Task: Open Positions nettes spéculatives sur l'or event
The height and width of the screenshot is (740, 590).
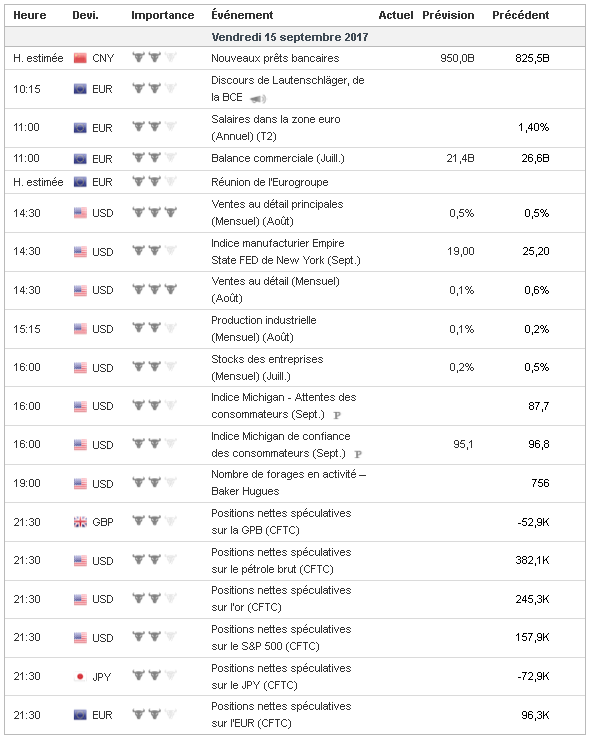Action: coord(281,599)
